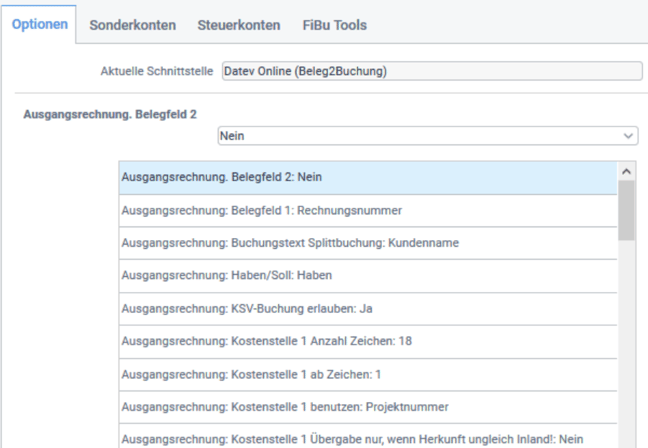This screenshot has height=448, width=648.
Task: Select list entry 'Belegfeld 2: Nein'
Action: click(368, 177)
